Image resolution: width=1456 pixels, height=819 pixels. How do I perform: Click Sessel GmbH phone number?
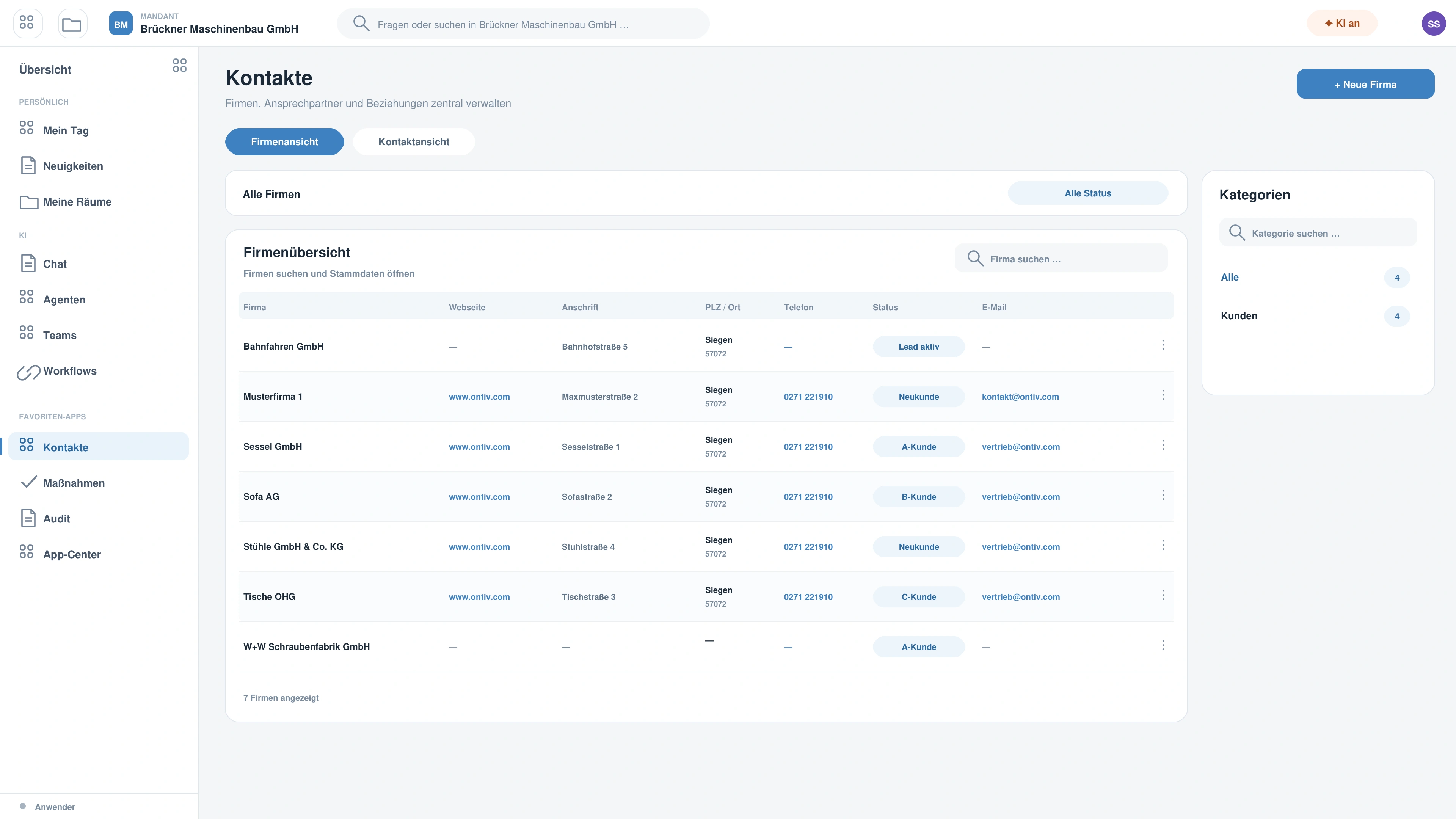pos(808,447)
